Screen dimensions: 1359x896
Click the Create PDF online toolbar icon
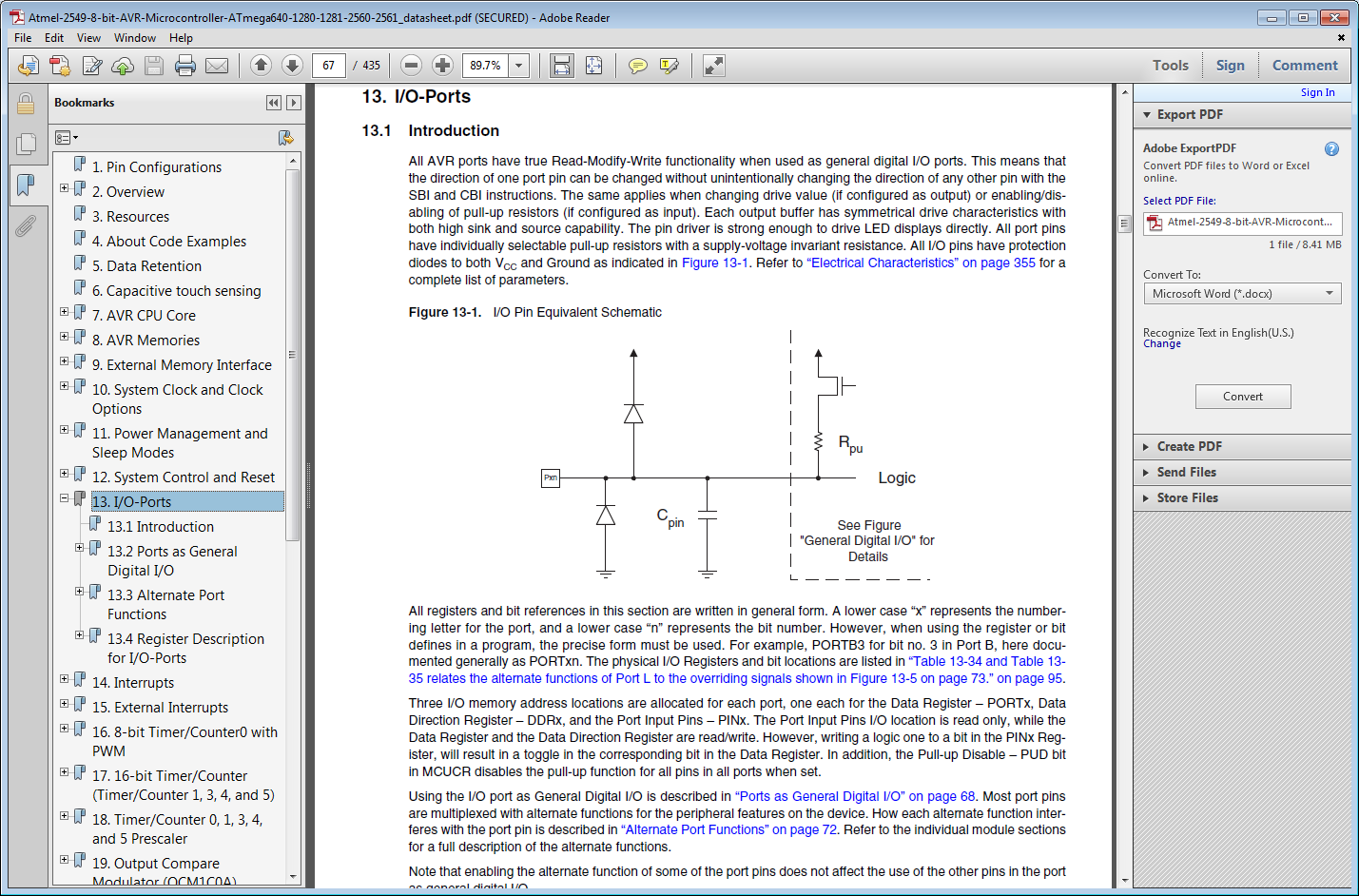60,66
